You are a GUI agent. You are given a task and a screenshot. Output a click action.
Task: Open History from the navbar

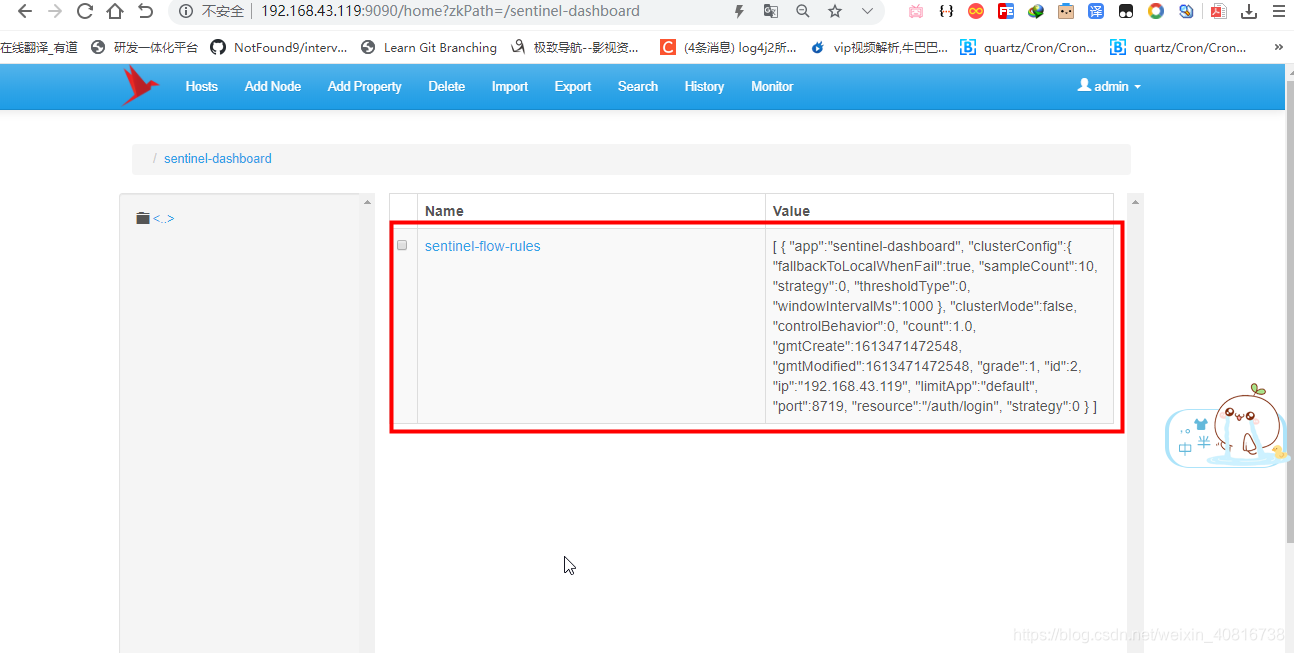704,87
